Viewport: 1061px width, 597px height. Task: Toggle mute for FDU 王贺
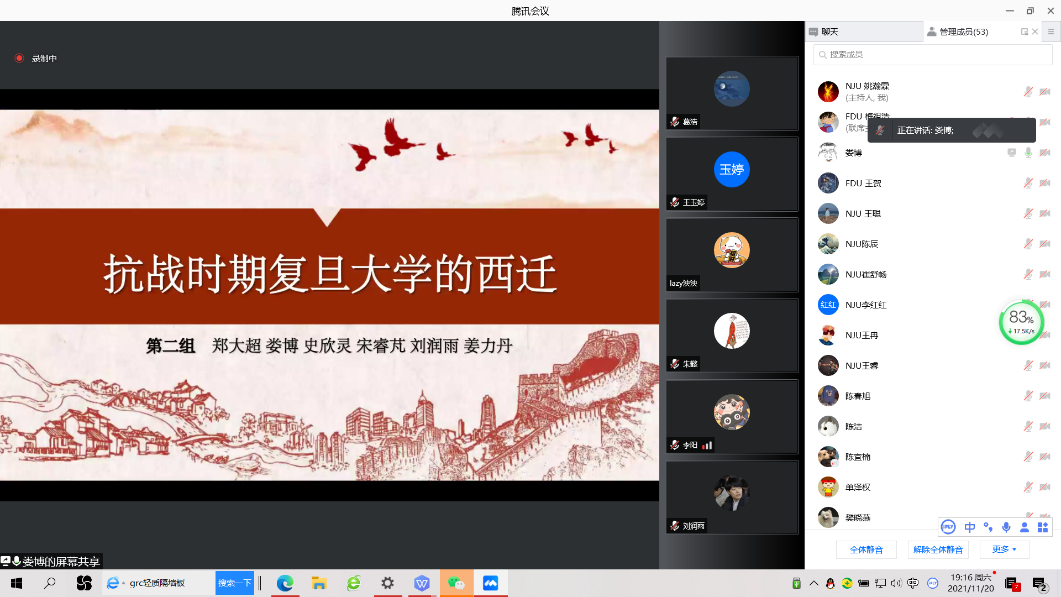1028,183
